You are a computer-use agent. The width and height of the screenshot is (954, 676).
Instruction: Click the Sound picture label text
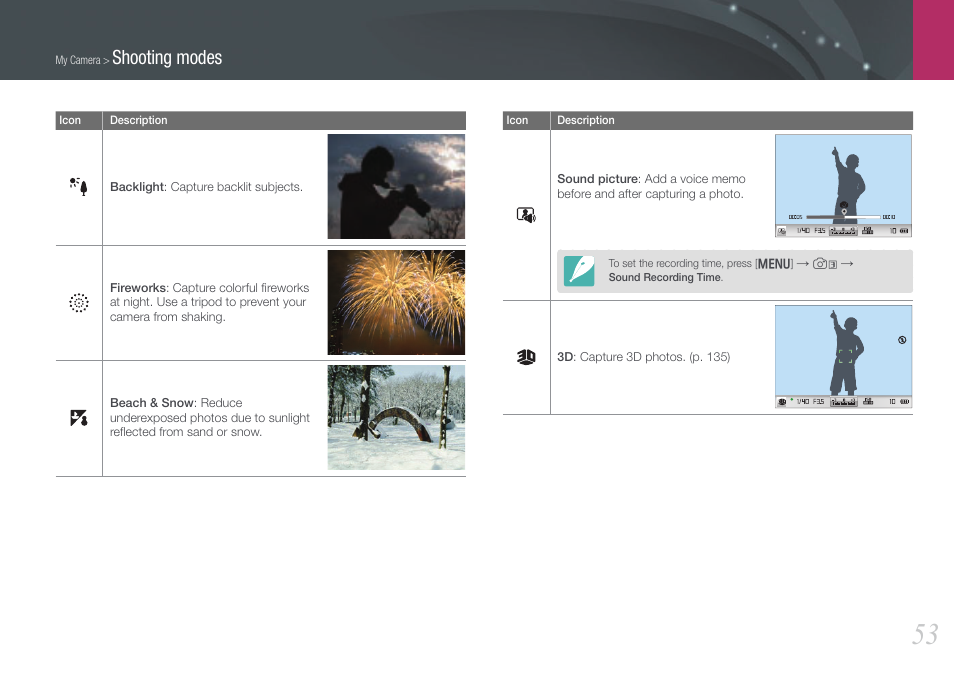pos(598,179)
